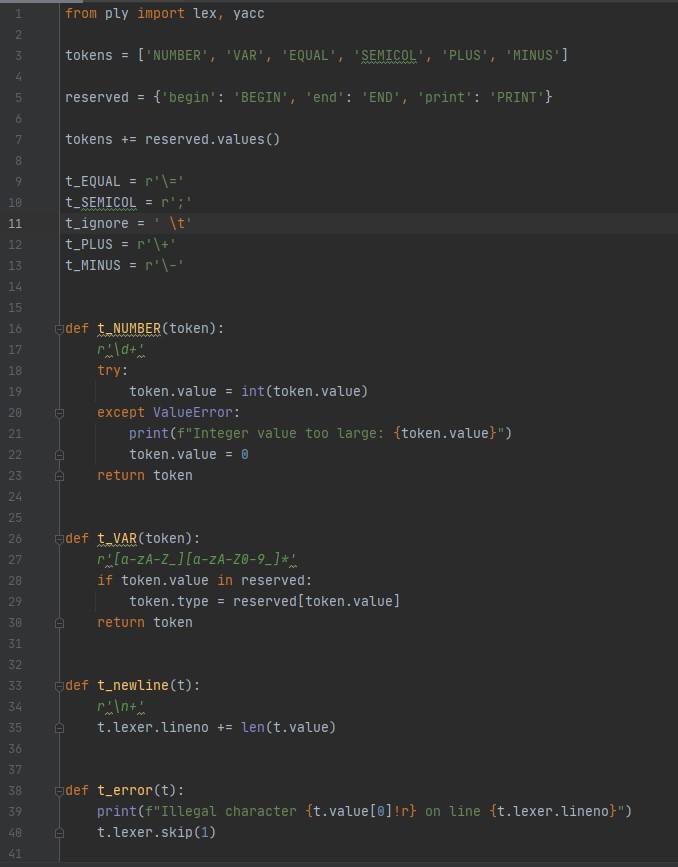Click the underlined 'SEMICOL' string in tokens list
This screenshot has height=867, width=678.
pyautogui.click(x=388, y=55)
